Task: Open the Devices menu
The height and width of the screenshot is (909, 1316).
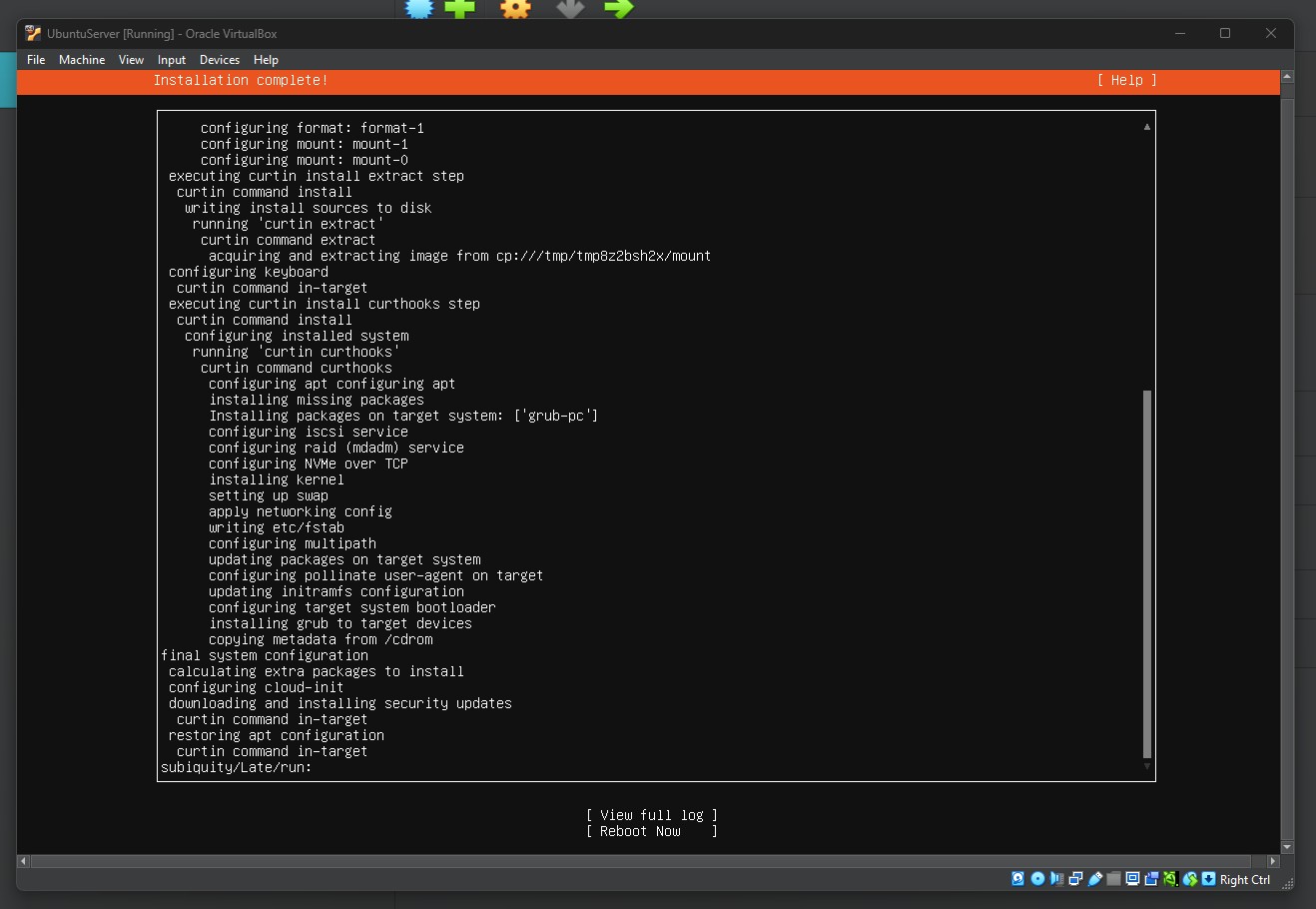Action: tap(219, 60)
